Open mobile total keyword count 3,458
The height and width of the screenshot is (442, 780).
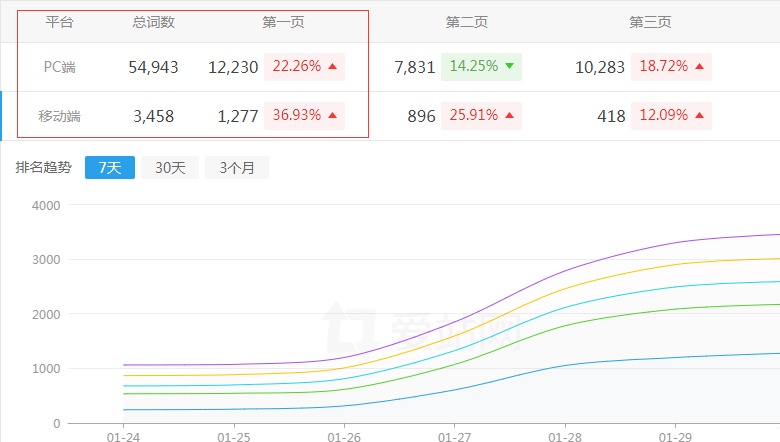point(153,116)
